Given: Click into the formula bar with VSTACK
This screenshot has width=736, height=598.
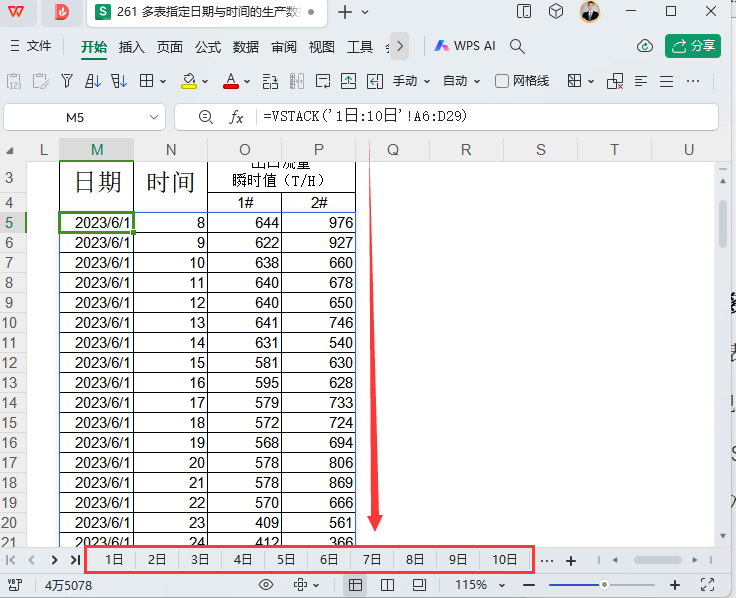Looking at the screenshot, I should 488,116.
